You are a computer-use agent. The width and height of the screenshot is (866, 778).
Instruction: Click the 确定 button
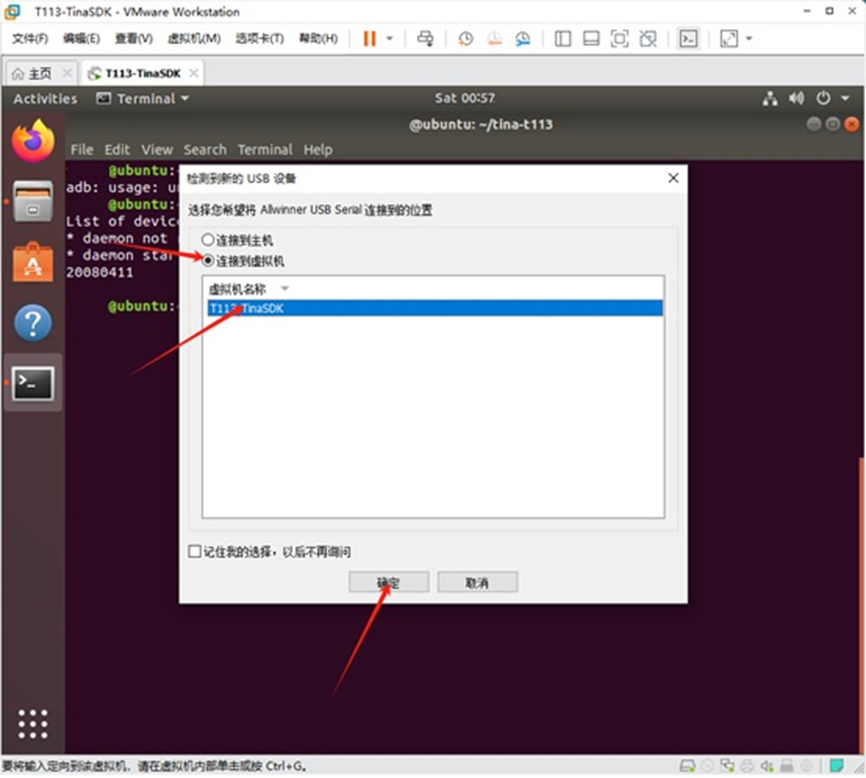[x=389, y=582]
